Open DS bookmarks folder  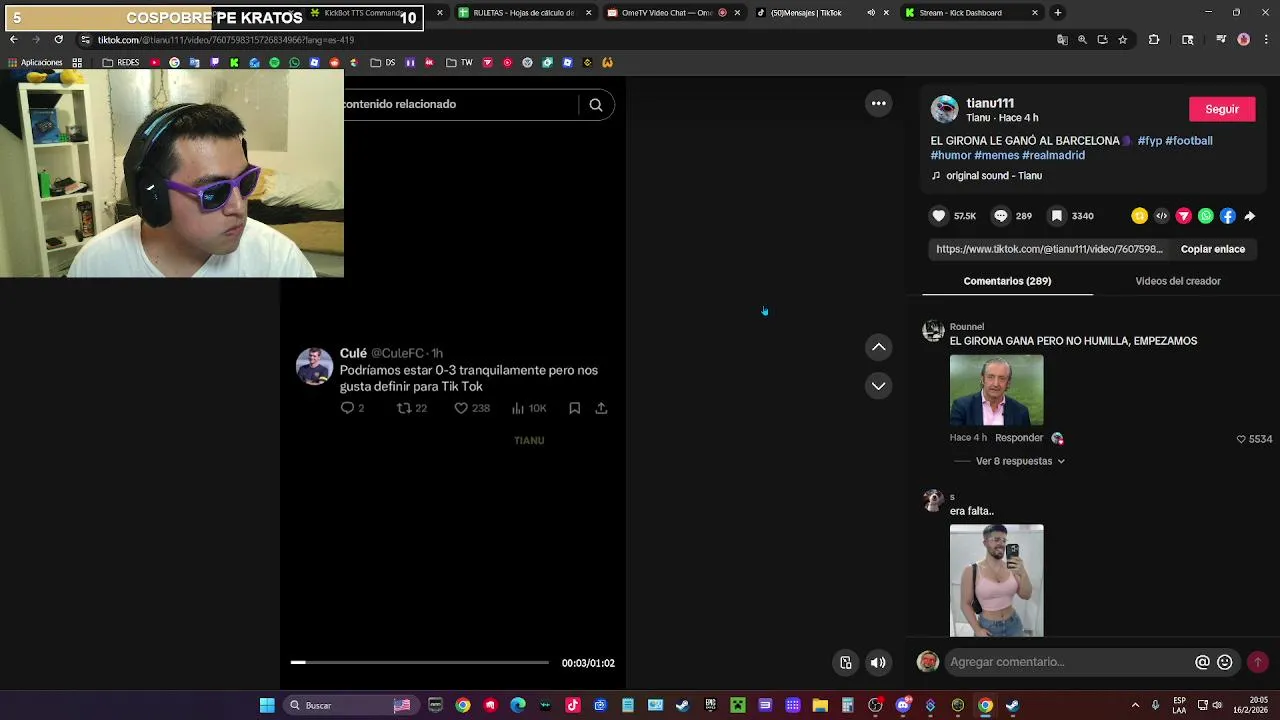coord(383,63)
